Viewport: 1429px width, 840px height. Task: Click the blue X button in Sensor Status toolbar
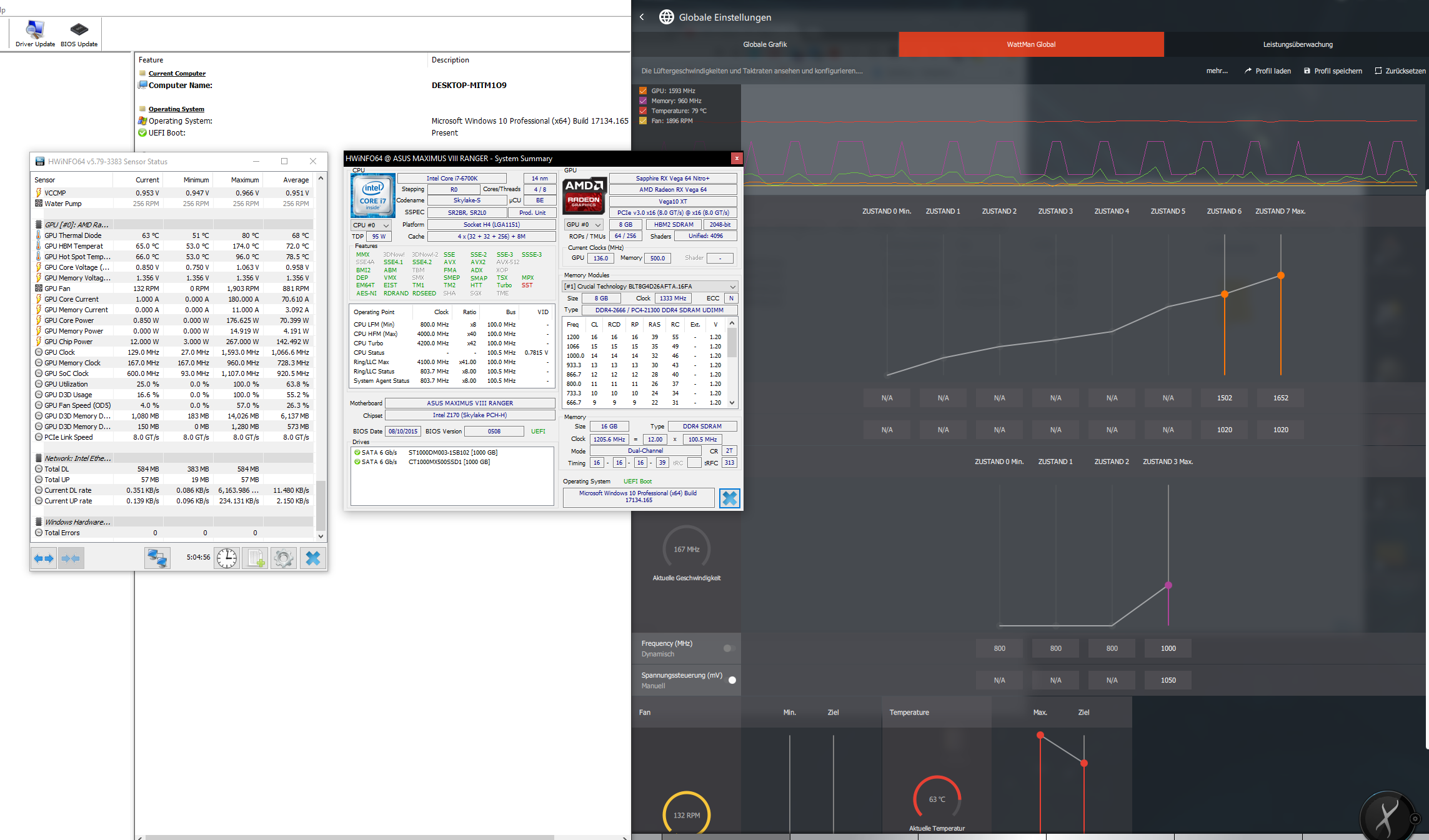312,558
